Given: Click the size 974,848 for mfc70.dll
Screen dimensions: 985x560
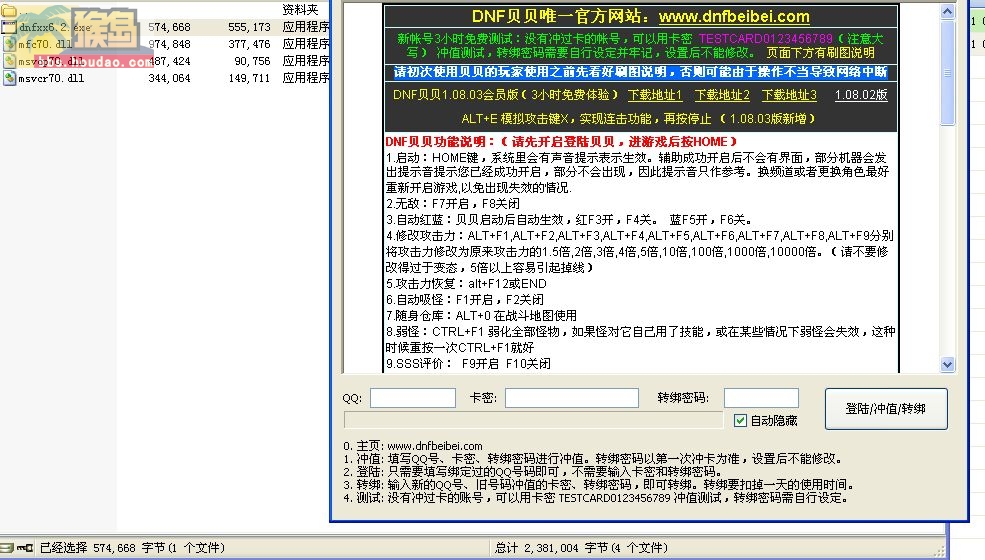Looking at the screenshot, I should click(169, 44).
